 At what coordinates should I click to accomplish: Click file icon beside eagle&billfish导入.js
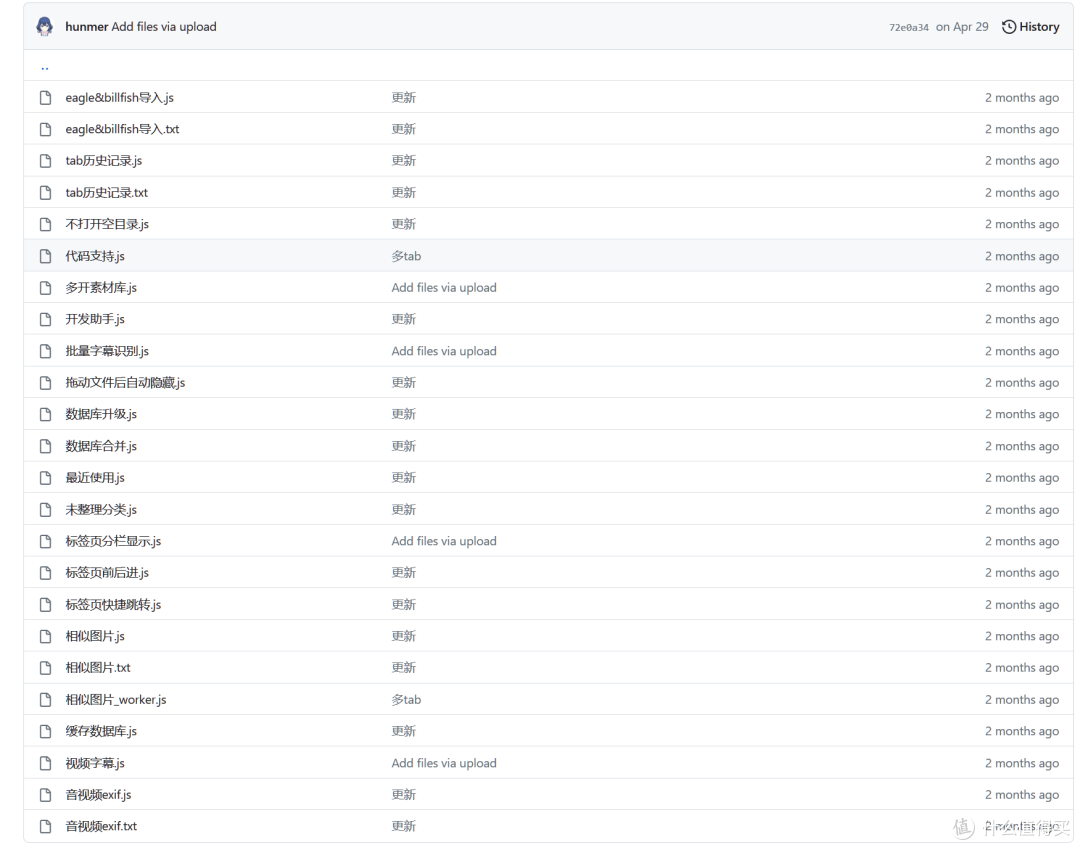[x=45, y=98]
